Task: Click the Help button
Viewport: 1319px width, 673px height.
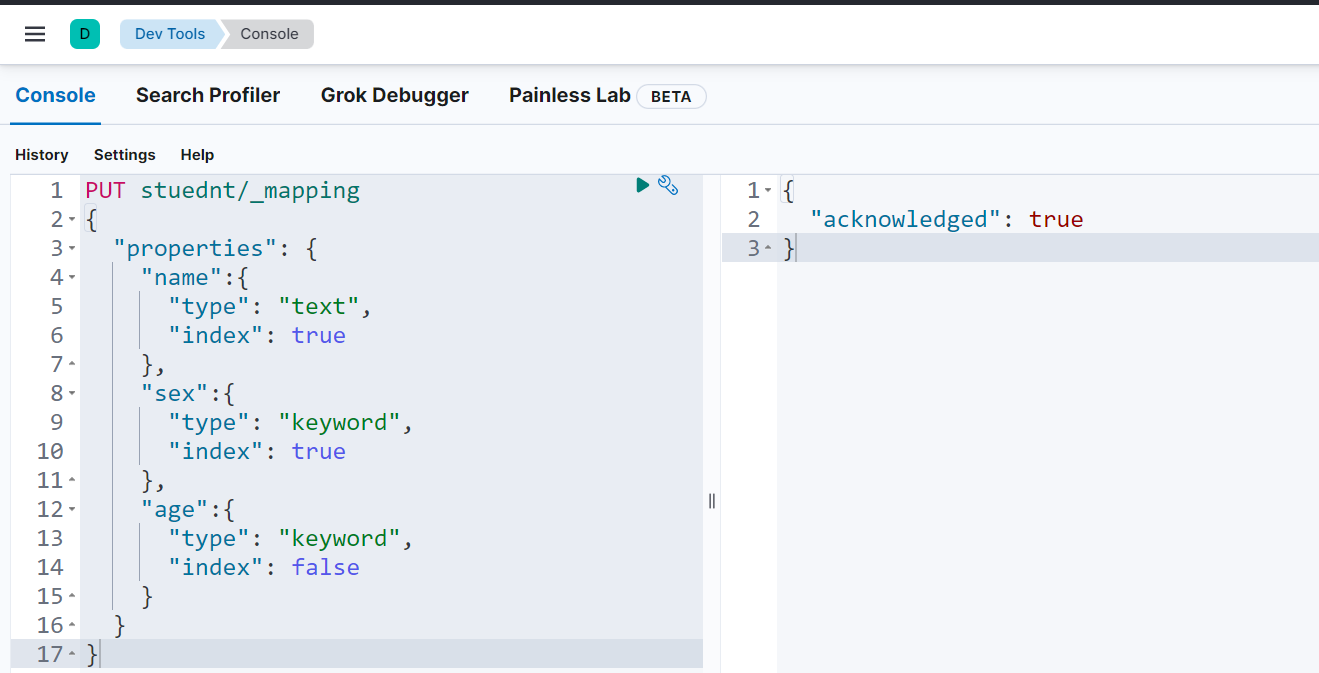Action: [197, 155]
